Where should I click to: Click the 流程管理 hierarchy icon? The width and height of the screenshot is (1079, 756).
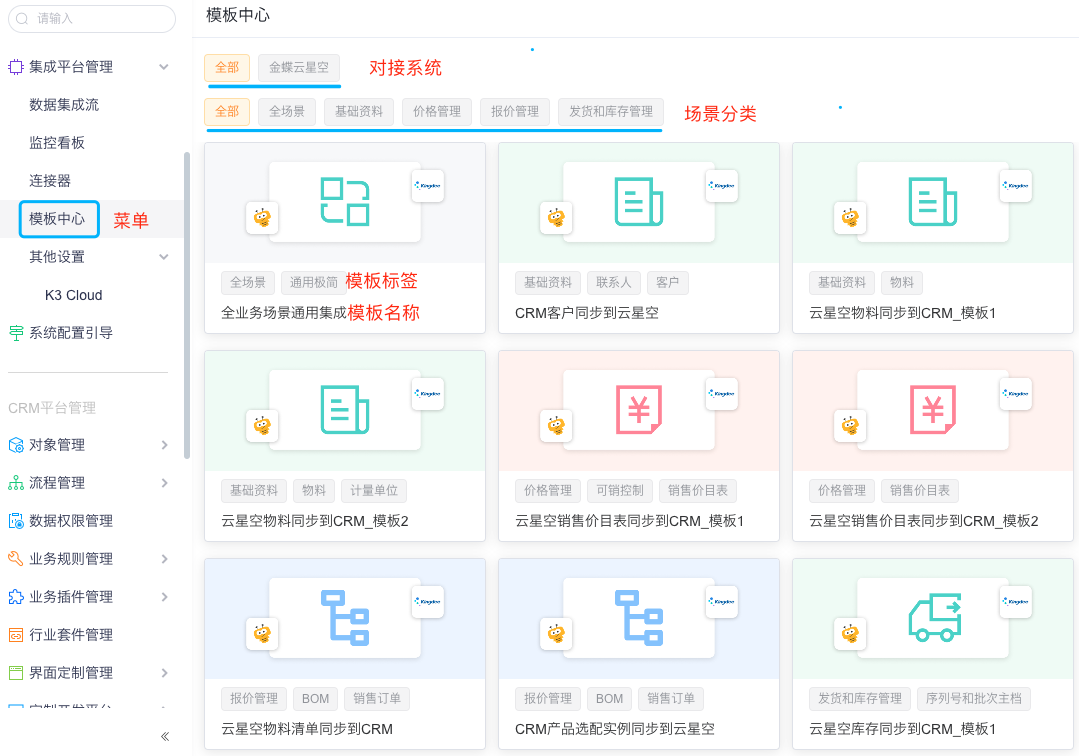coord(16,483)
